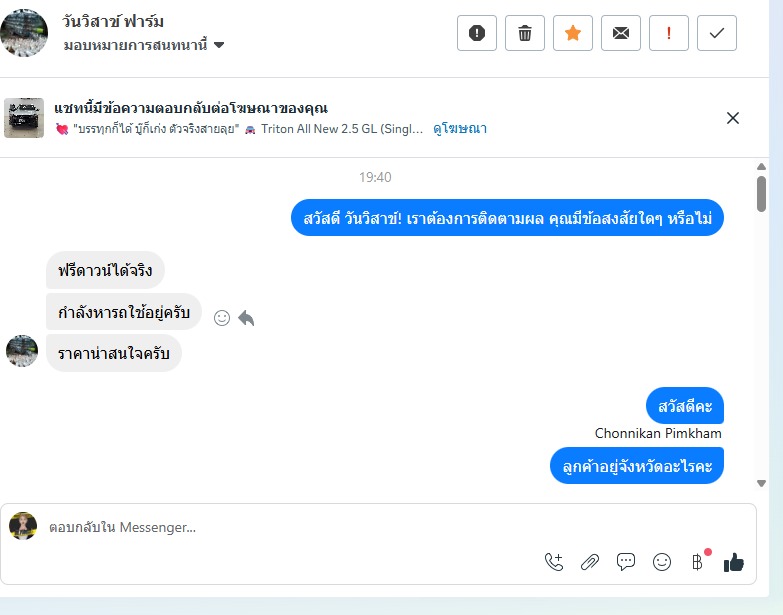The height and width of the screenshot is (615, 783).
Task: Click the ad thumbnail of the Triton truck
Action: (x=24, y=118)
